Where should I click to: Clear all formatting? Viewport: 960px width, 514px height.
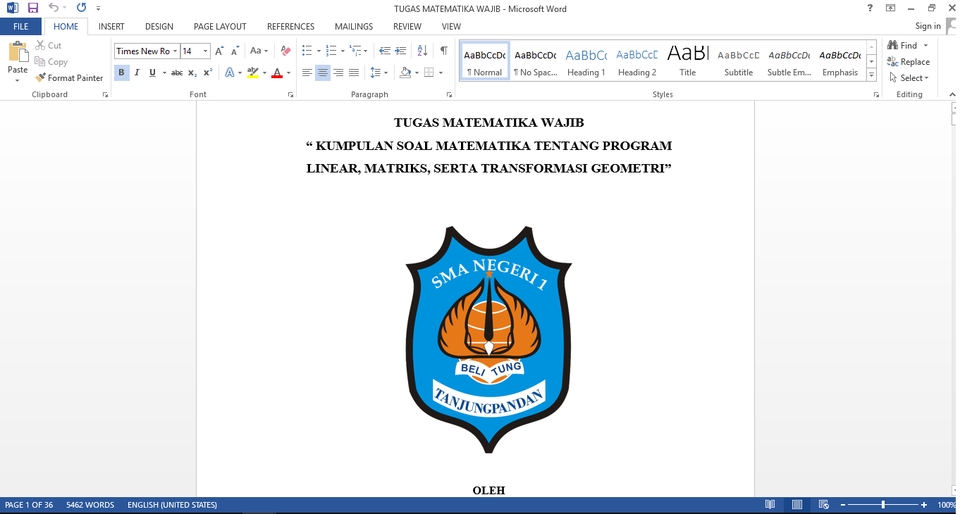click(x=285, y=51)
